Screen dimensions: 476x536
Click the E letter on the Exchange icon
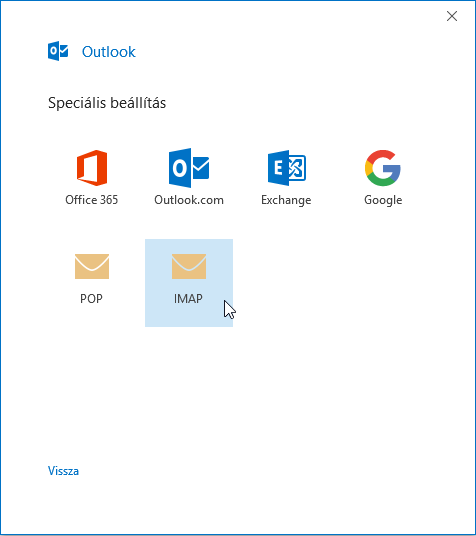(278, 168)
